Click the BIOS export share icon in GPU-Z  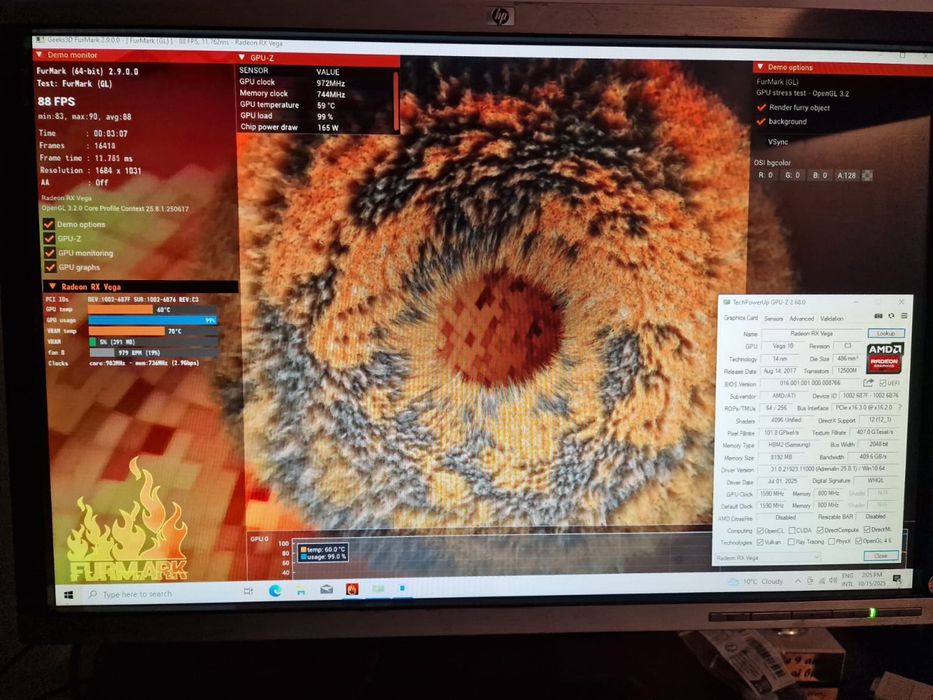tap(868, 383)
